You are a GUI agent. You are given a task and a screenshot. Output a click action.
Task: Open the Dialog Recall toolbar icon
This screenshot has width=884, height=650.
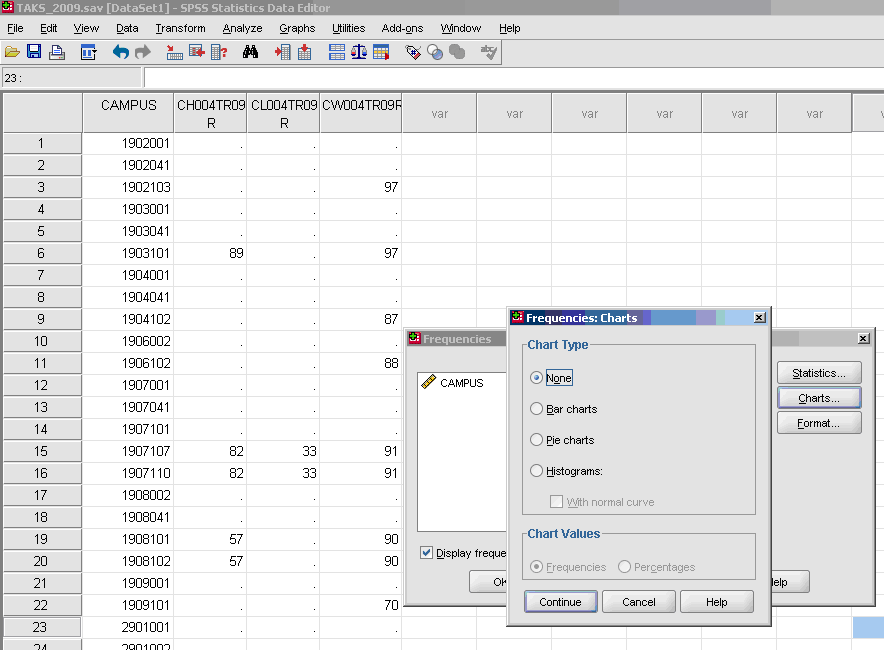pyautogui.click(x=86, y=52)
